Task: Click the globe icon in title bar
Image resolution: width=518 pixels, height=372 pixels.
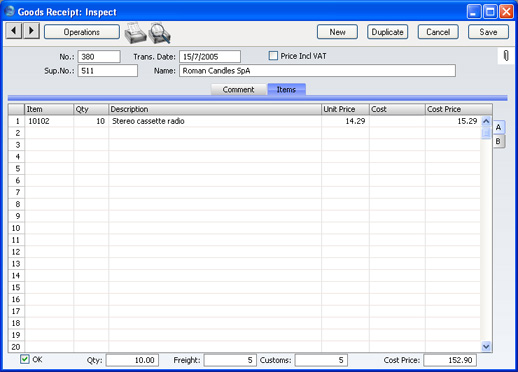Action: [9, 12]
